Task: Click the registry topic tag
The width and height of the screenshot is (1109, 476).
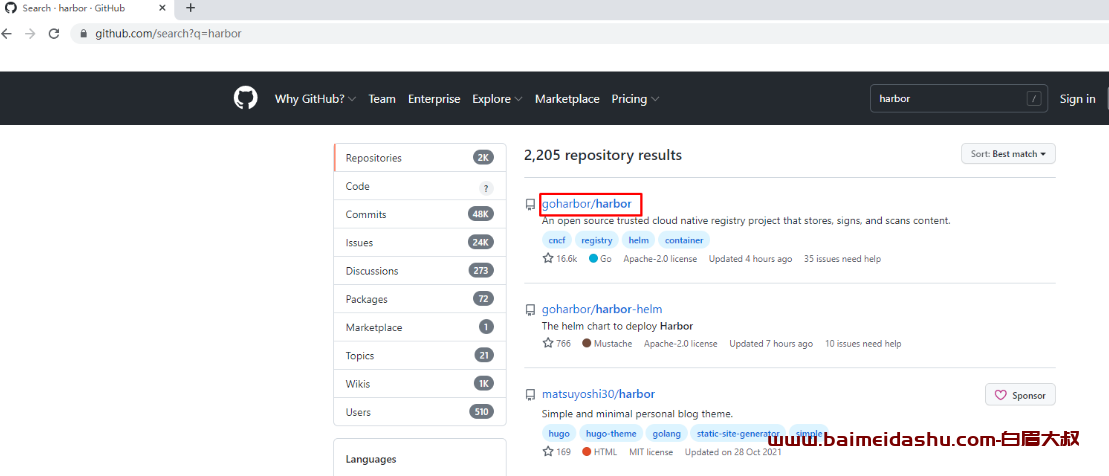Action: tap(597, 240)
